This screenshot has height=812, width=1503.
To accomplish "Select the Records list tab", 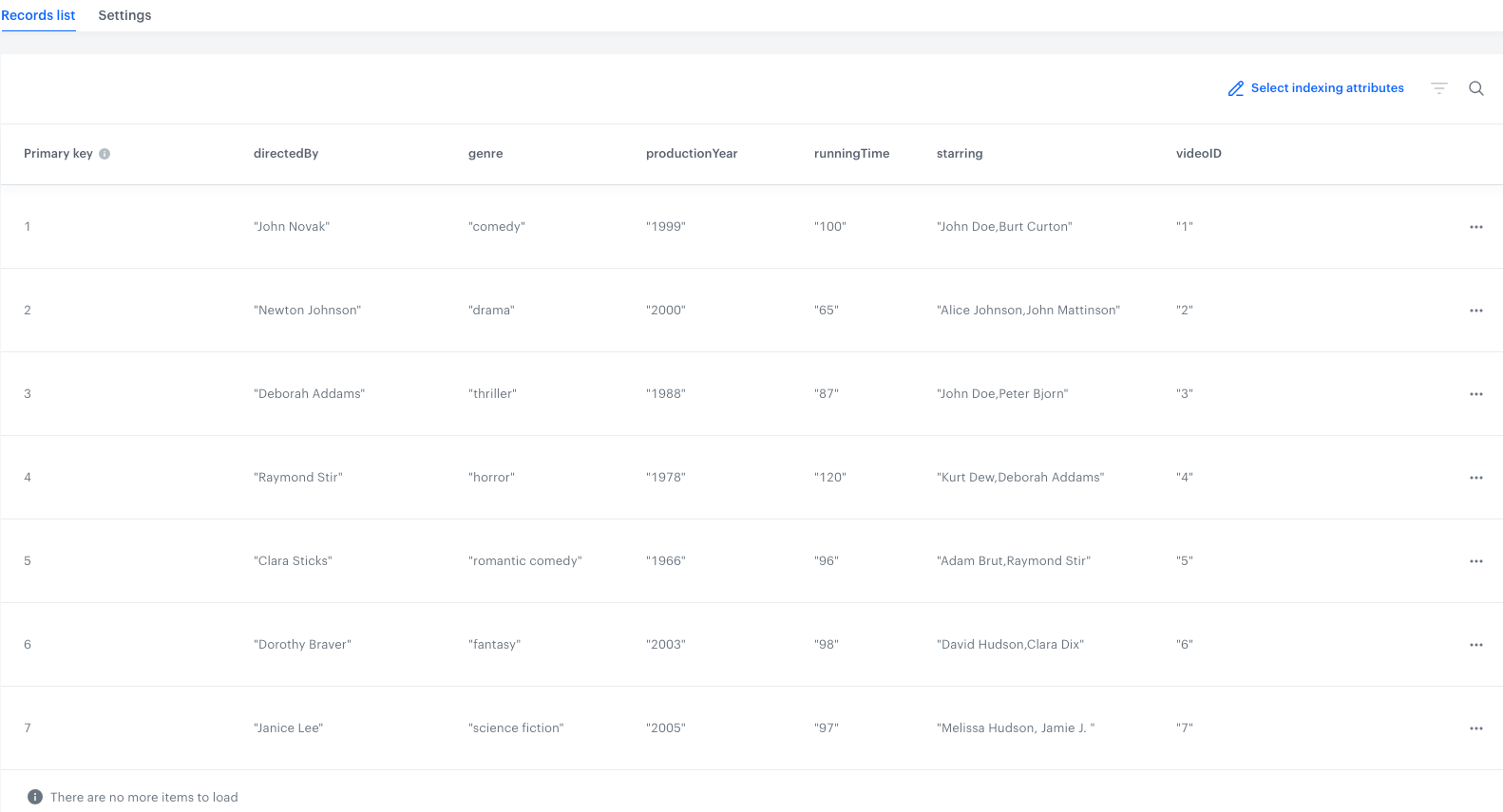I will point(38,15).
